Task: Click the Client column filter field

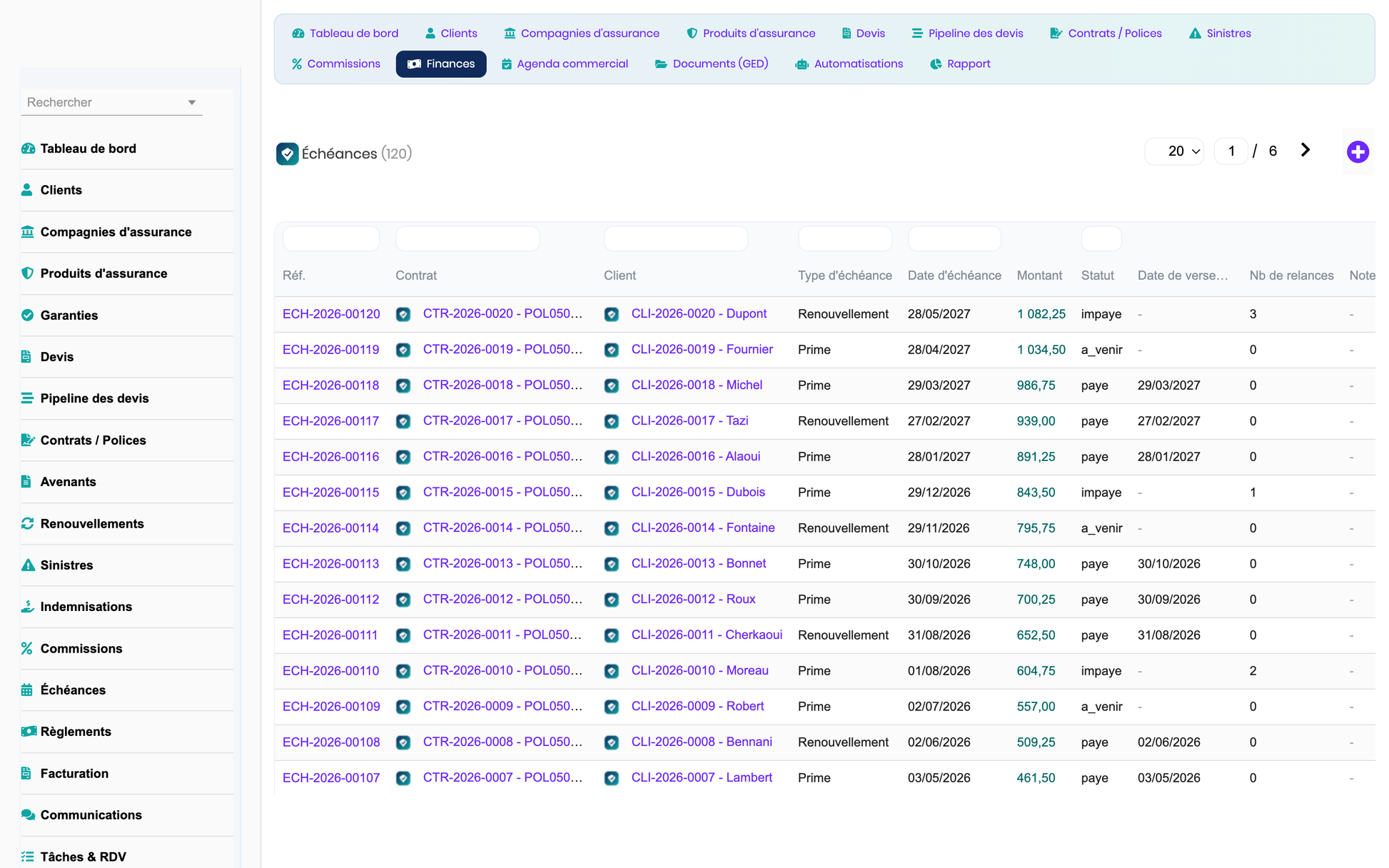Action: click(676, 238)
